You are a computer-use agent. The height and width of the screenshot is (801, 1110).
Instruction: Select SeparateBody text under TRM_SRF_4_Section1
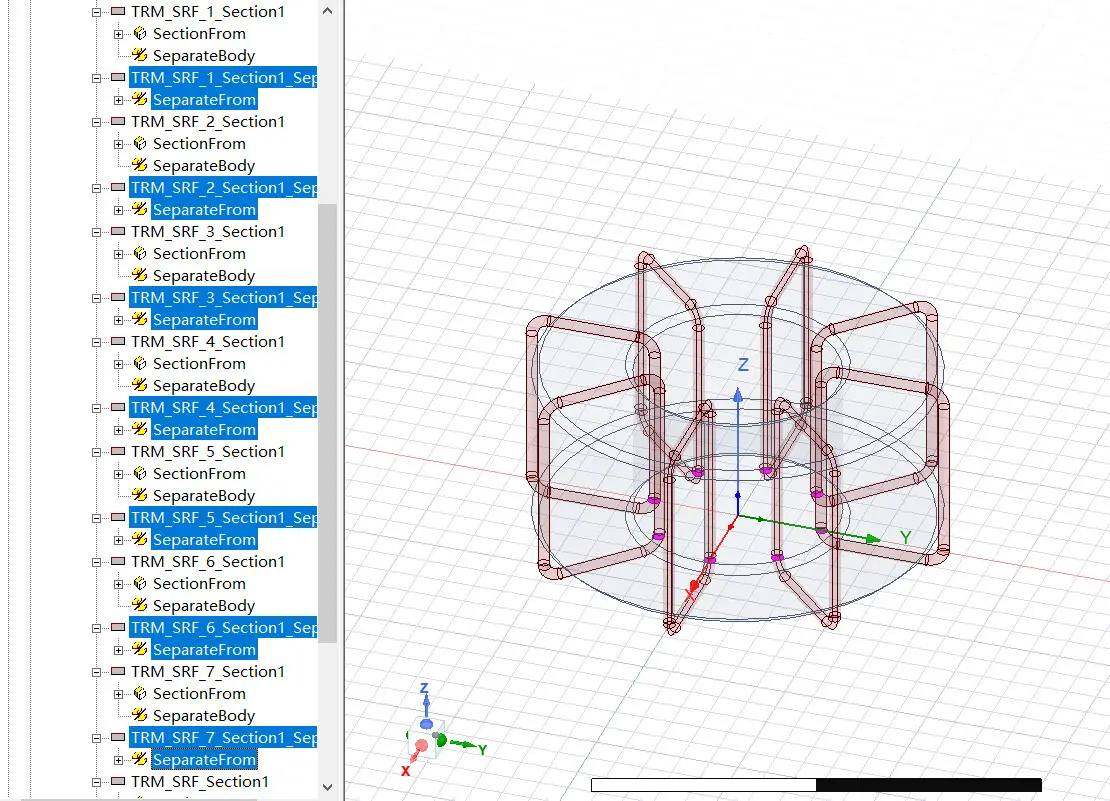point(204,386)
